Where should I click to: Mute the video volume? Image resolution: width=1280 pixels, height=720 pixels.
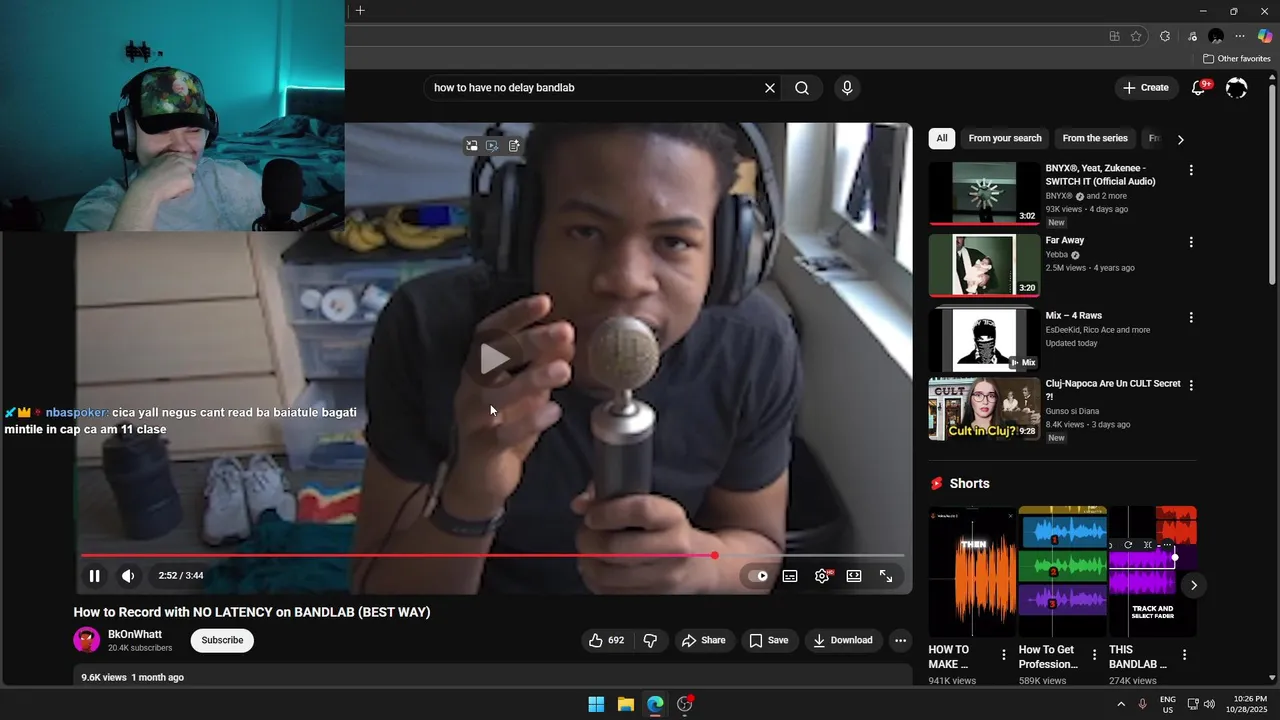point(128,576)
